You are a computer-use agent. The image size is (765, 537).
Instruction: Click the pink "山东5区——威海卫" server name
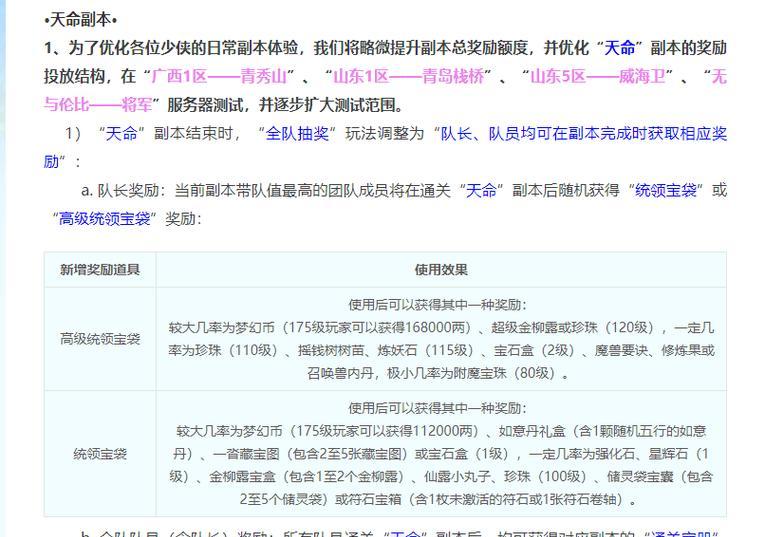[598, 77]
